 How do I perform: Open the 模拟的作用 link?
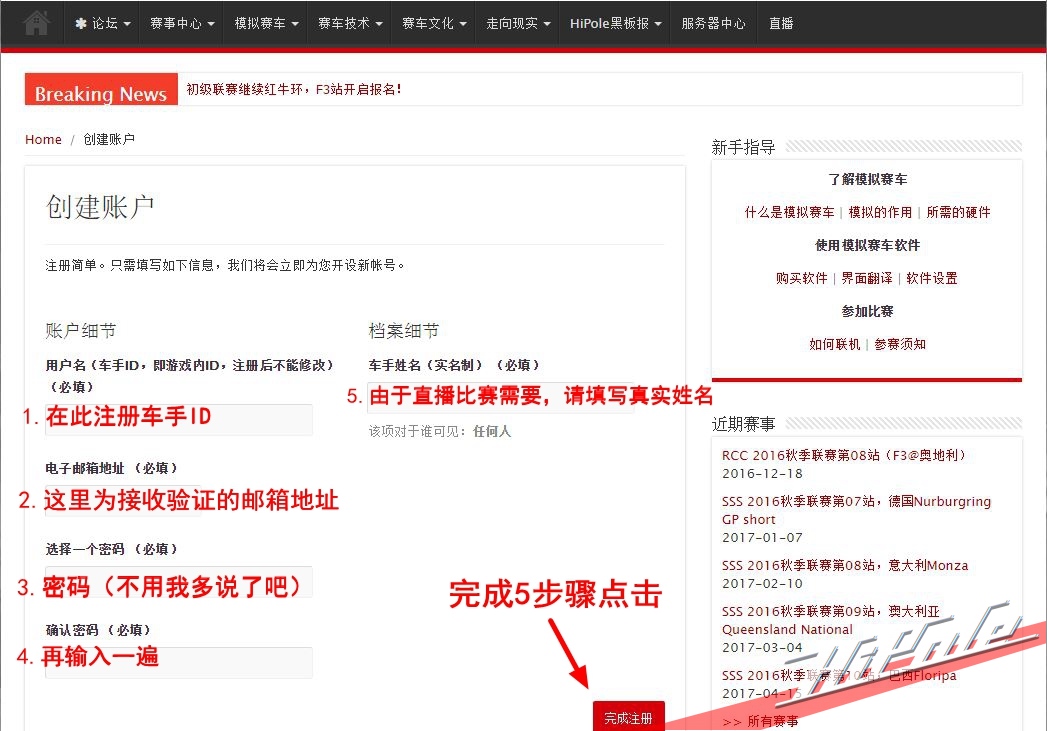[880, 212]
